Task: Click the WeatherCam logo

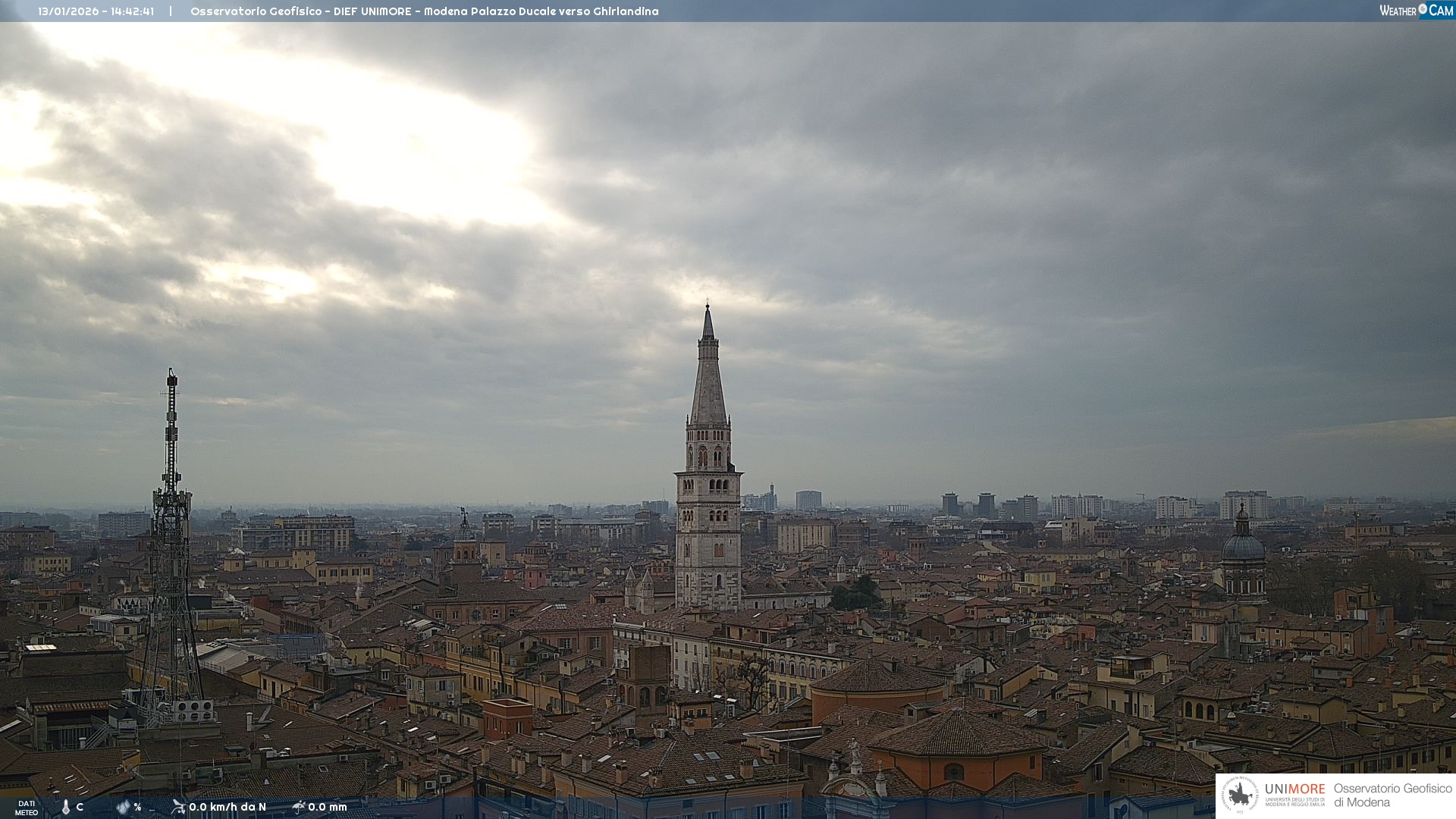Action: [x=1416, y=11]
